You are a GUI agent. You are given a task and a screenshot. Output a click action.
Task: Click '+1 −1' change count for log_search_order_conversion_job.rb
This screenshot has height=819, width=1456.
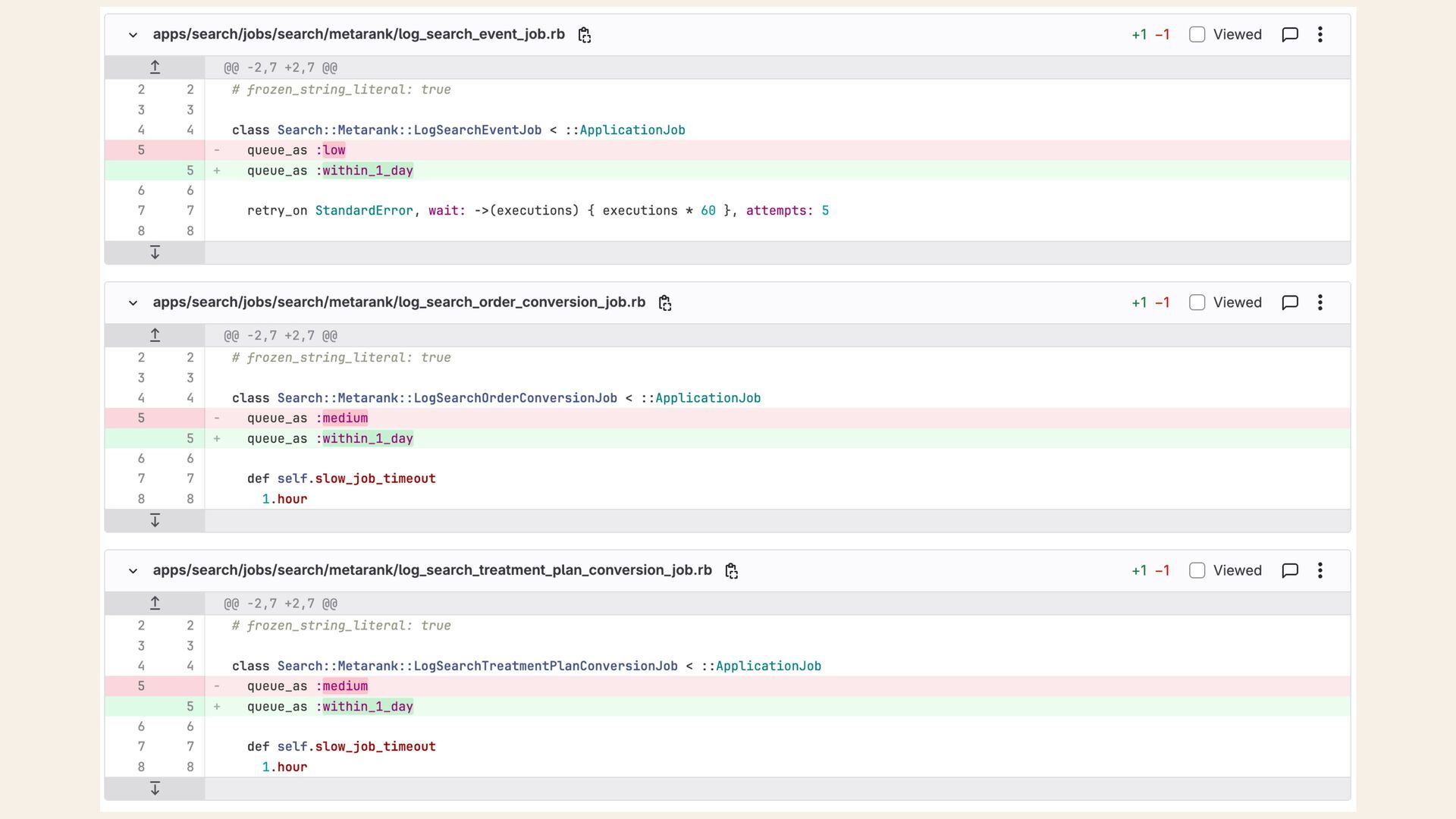[1150, 303]
